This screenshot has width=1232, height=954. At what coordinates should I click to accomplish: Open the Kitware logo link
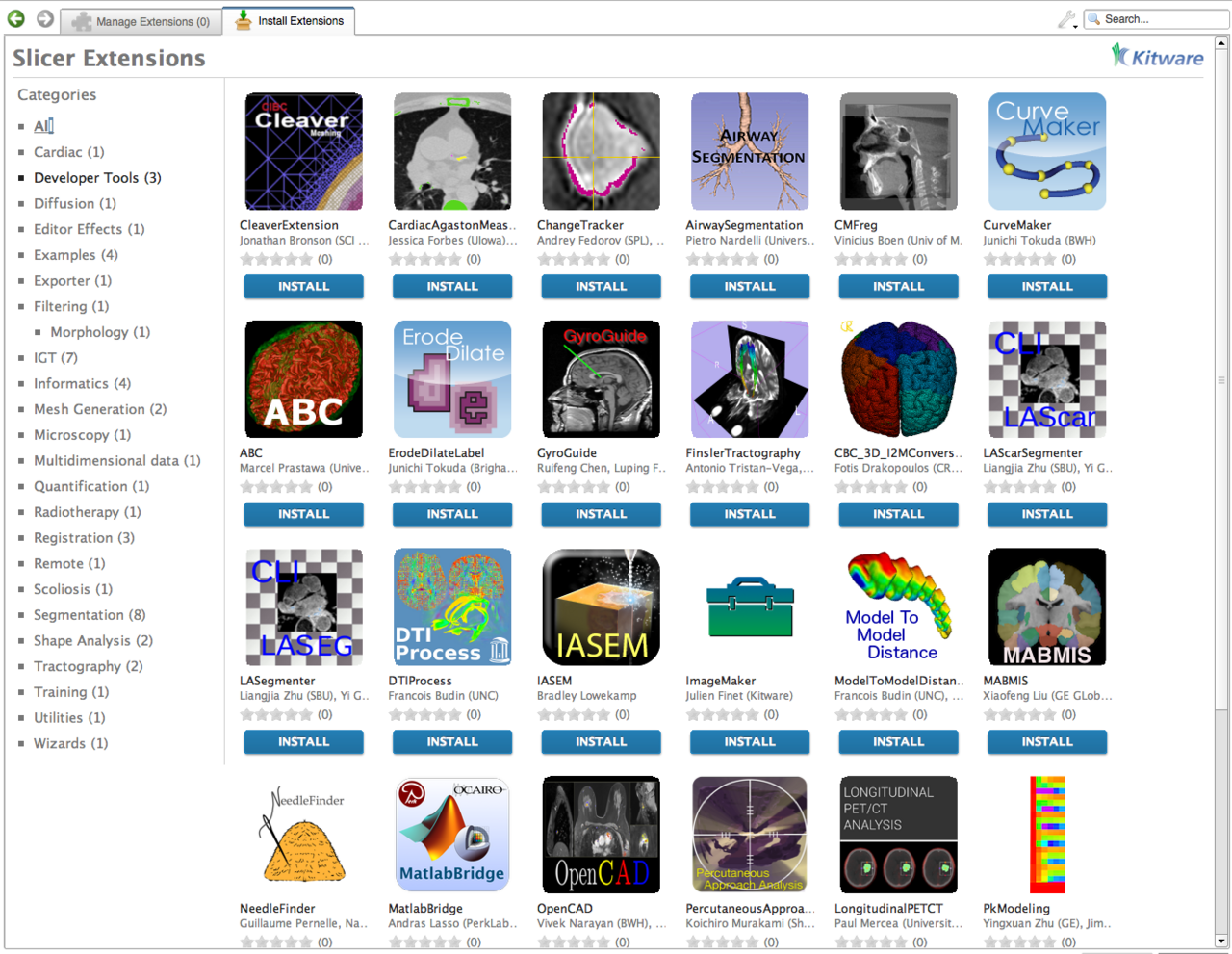tap(1157, 57)
